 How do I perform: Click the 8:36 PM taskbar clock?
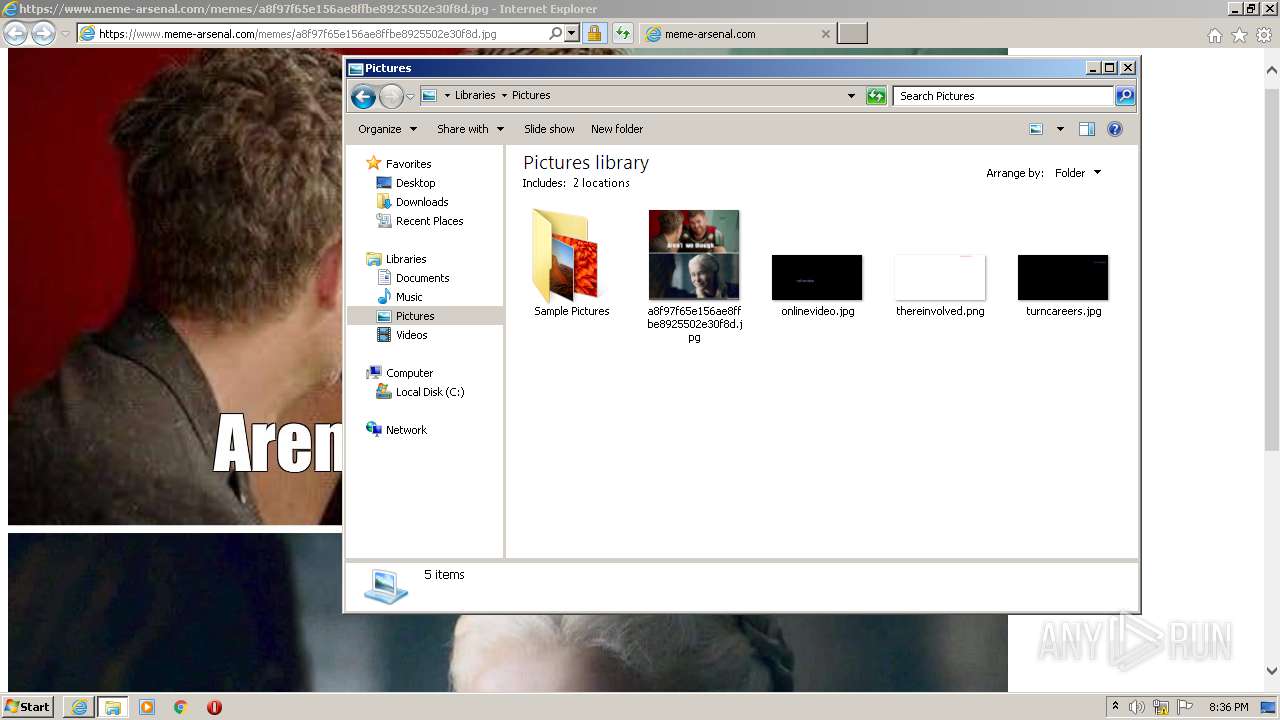click(1229, 707)
